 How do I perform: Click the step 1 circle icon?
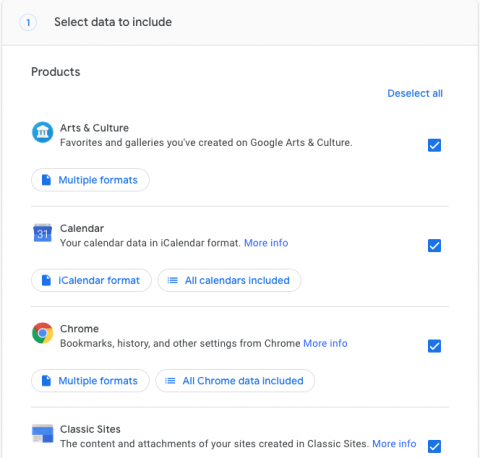pyautogui.click(x=28, y=23)
